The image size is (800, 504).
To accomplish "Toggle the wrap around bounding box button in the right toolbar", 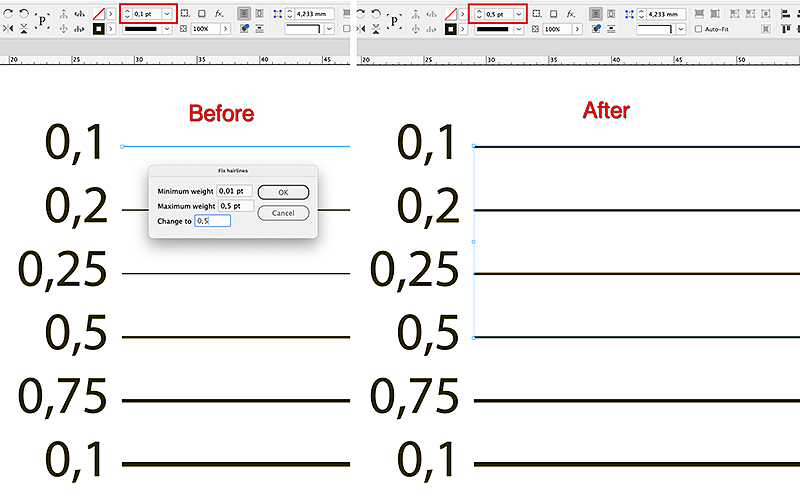I will point(613,13).
